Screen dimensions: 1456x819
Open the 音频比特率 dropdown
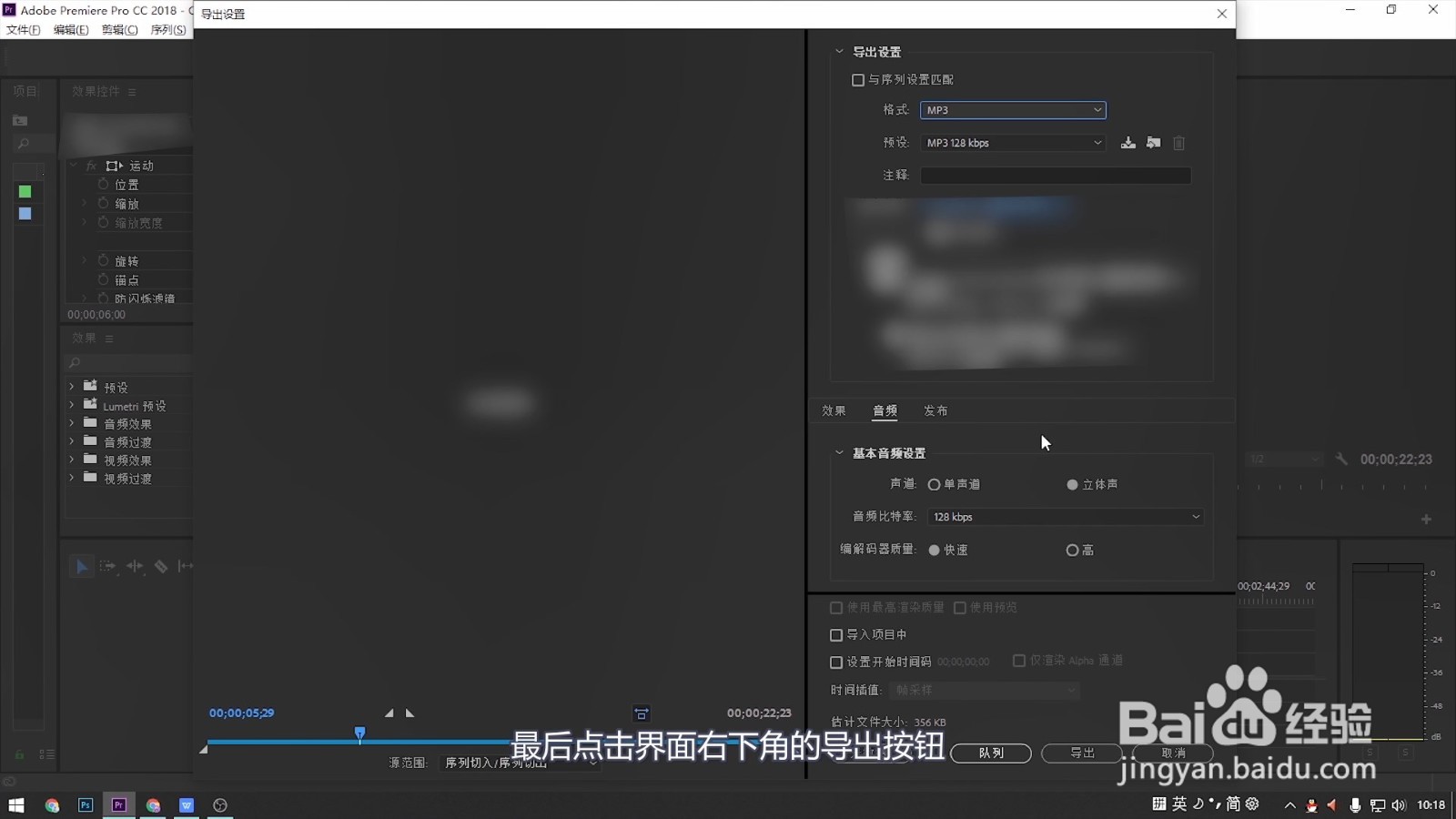(x=1065, y=516)
